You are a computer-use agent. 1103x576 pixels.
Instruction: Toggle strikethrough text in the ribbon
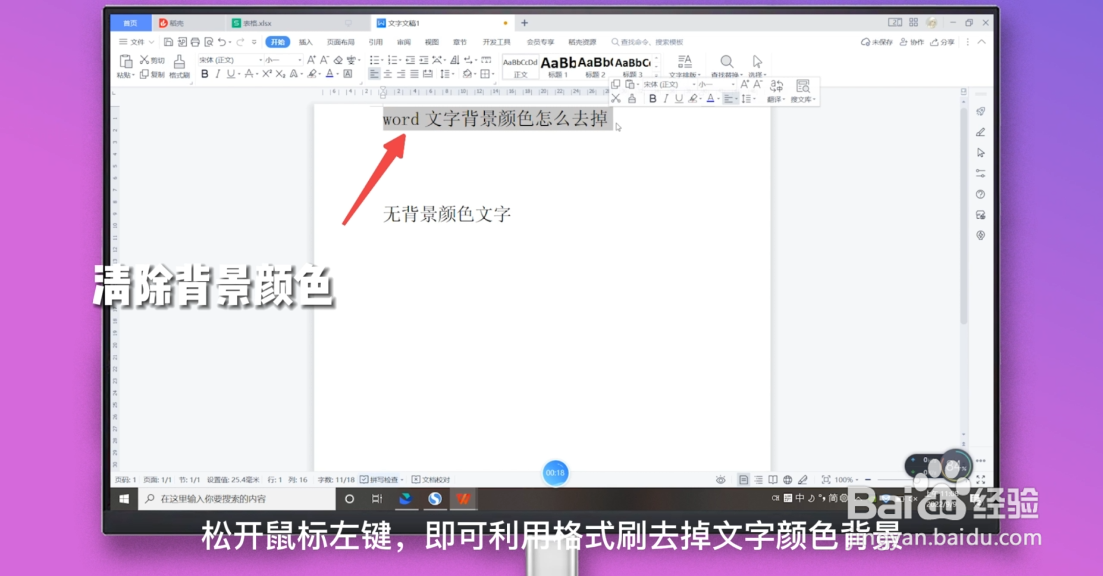[x=248, y=74]
